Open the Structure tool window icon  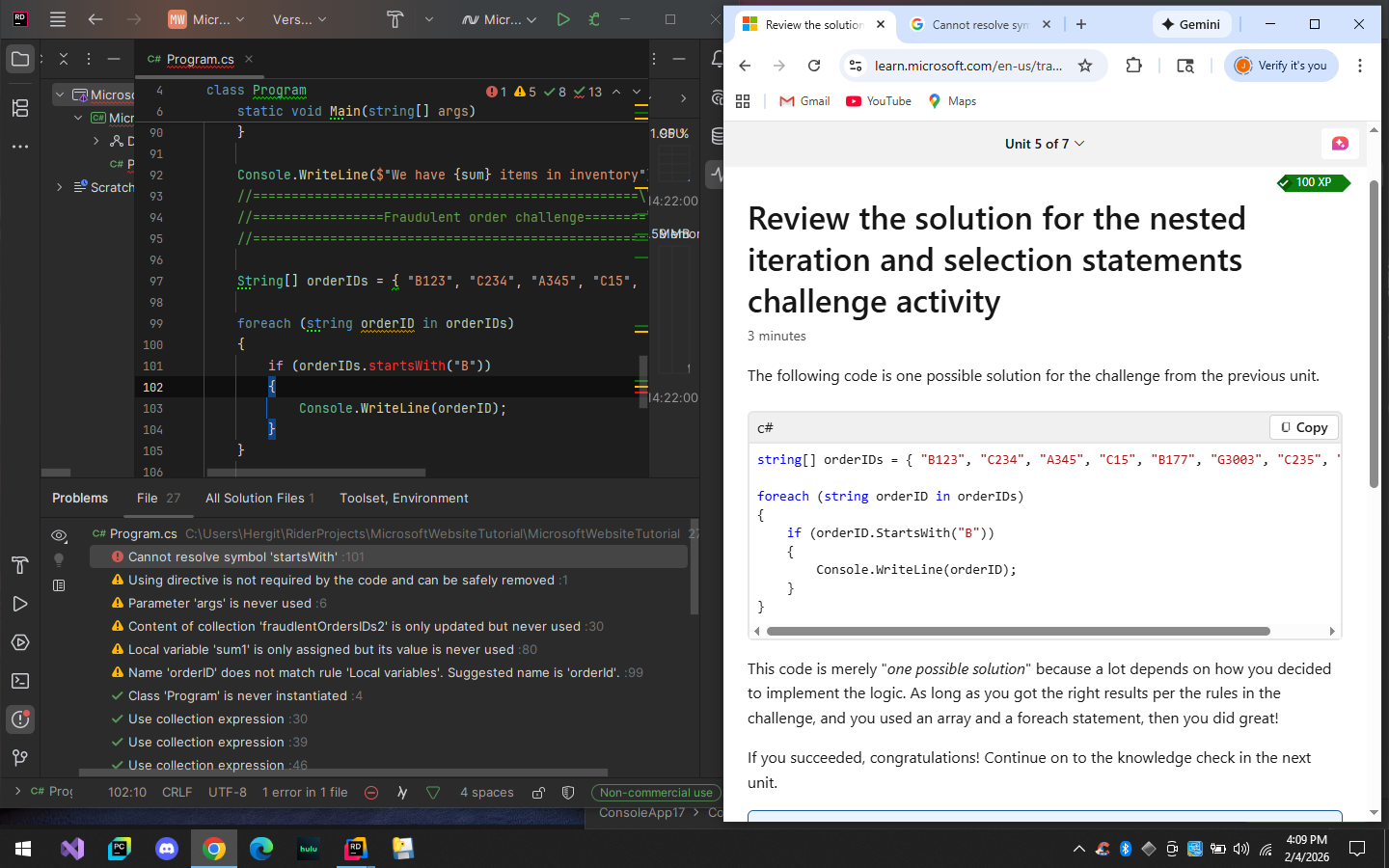(x=20, y=108)
